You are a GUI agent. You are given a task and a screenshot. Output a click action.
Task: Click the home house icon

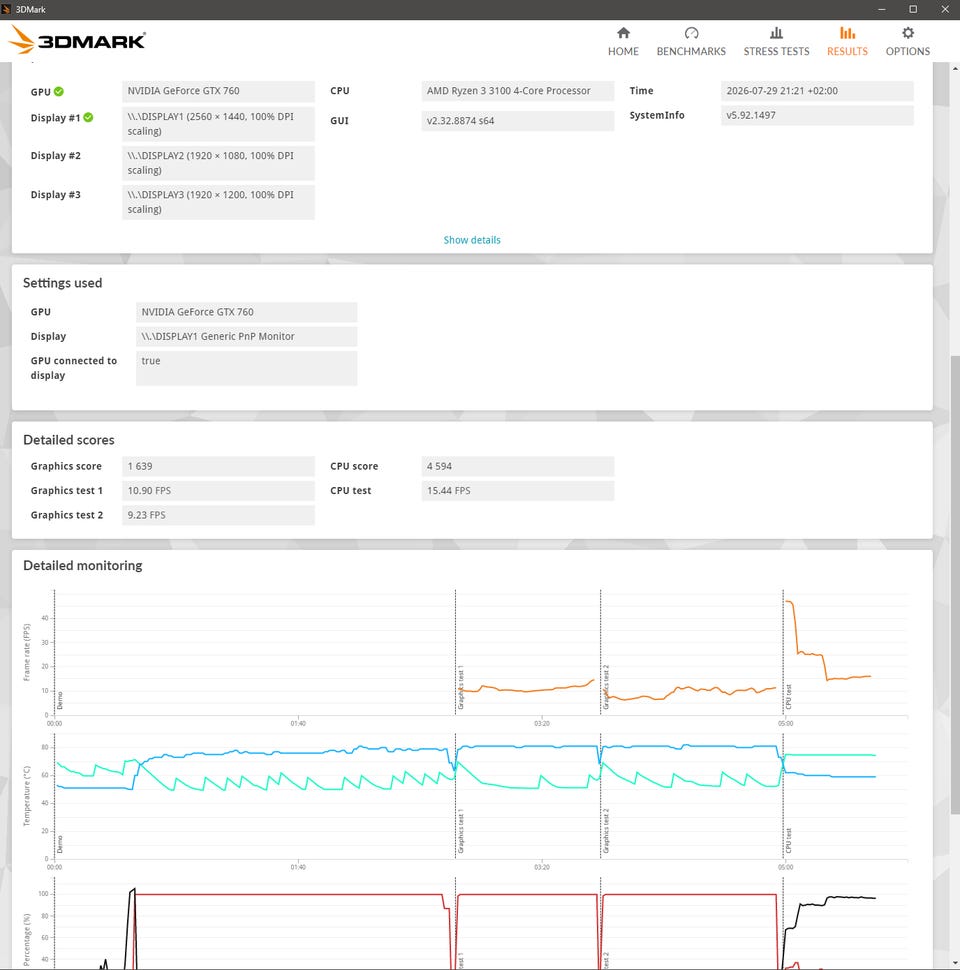pos(624,33)
